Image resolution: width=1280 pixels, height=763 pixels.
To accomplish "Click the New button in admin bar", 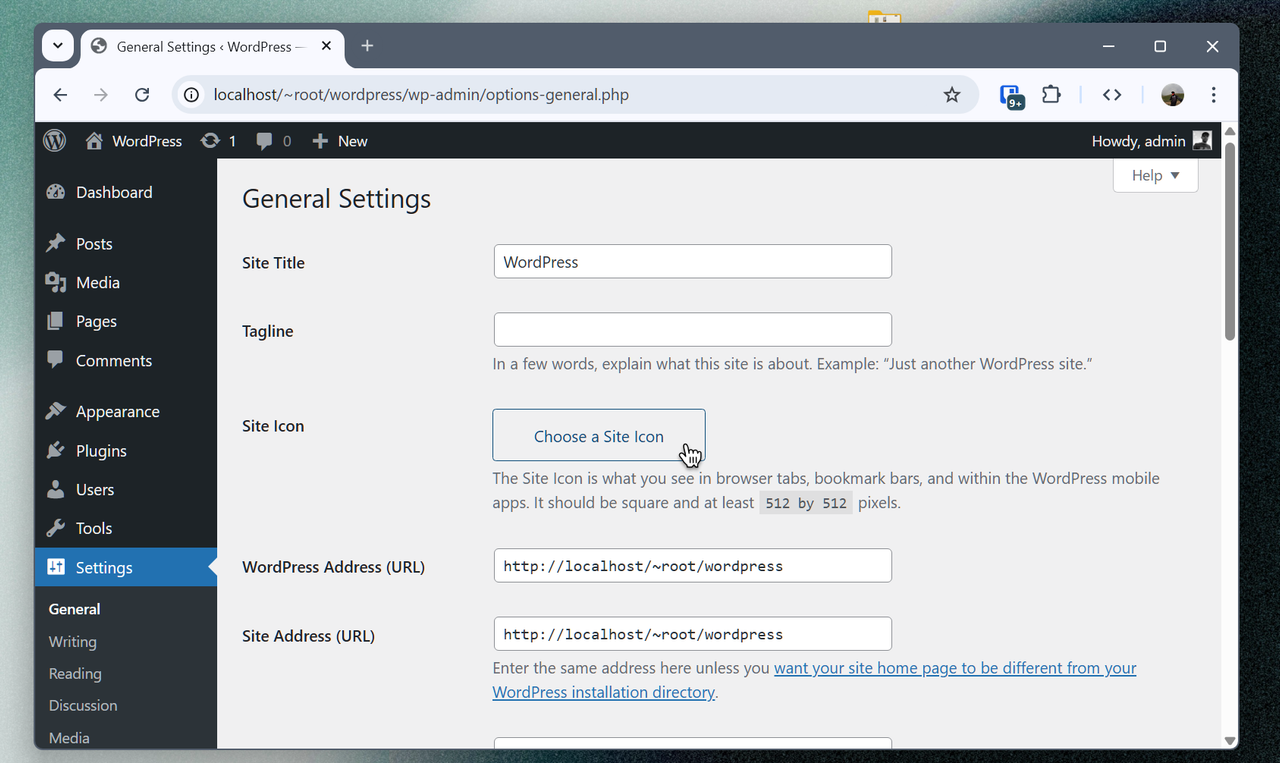I will click(340, 141).
